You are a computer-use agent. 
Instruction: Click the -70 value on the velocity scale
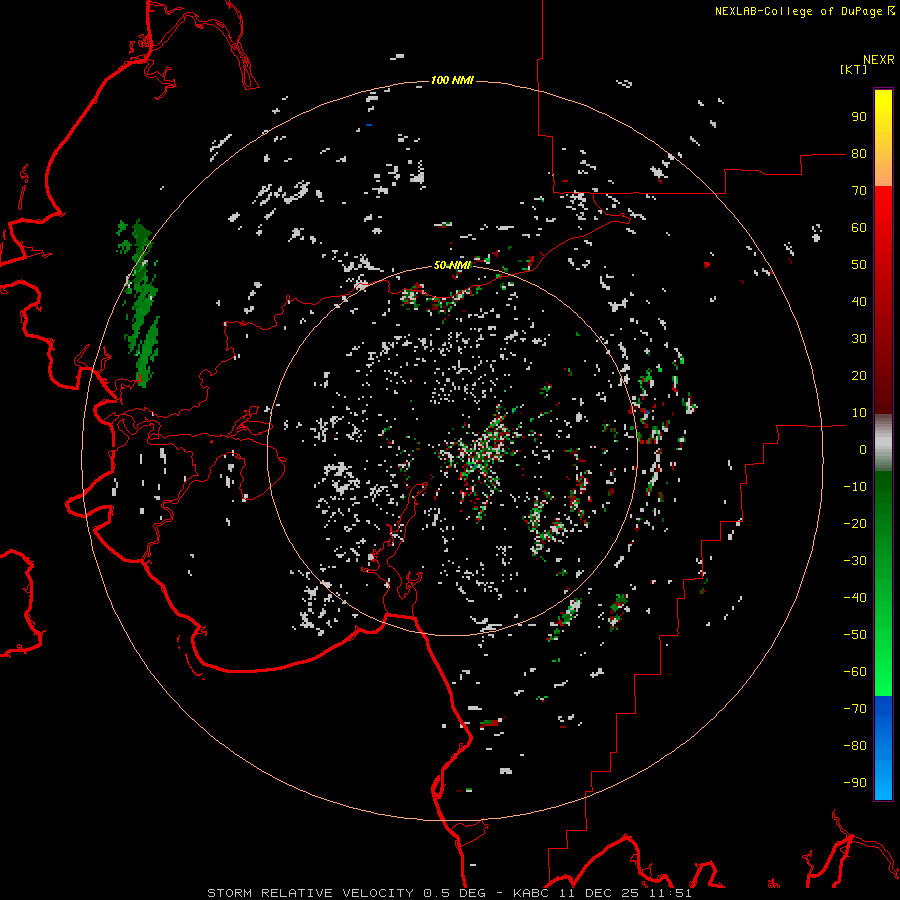pos(855,709)
